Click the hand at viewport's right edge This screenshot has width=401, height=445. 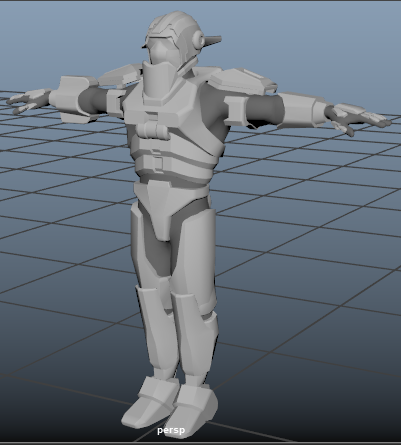click(x=358, y=118)
